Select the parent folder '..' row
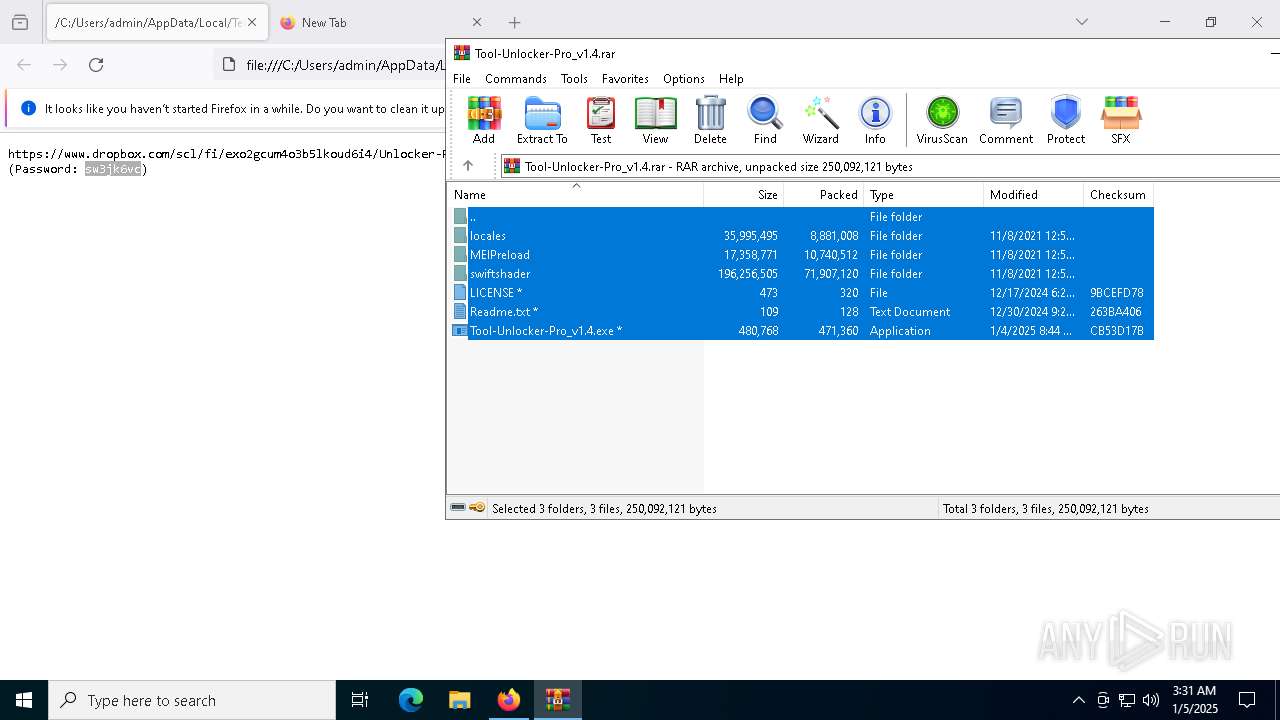This screenshot has height=720, width=1280. pos(801,217)
